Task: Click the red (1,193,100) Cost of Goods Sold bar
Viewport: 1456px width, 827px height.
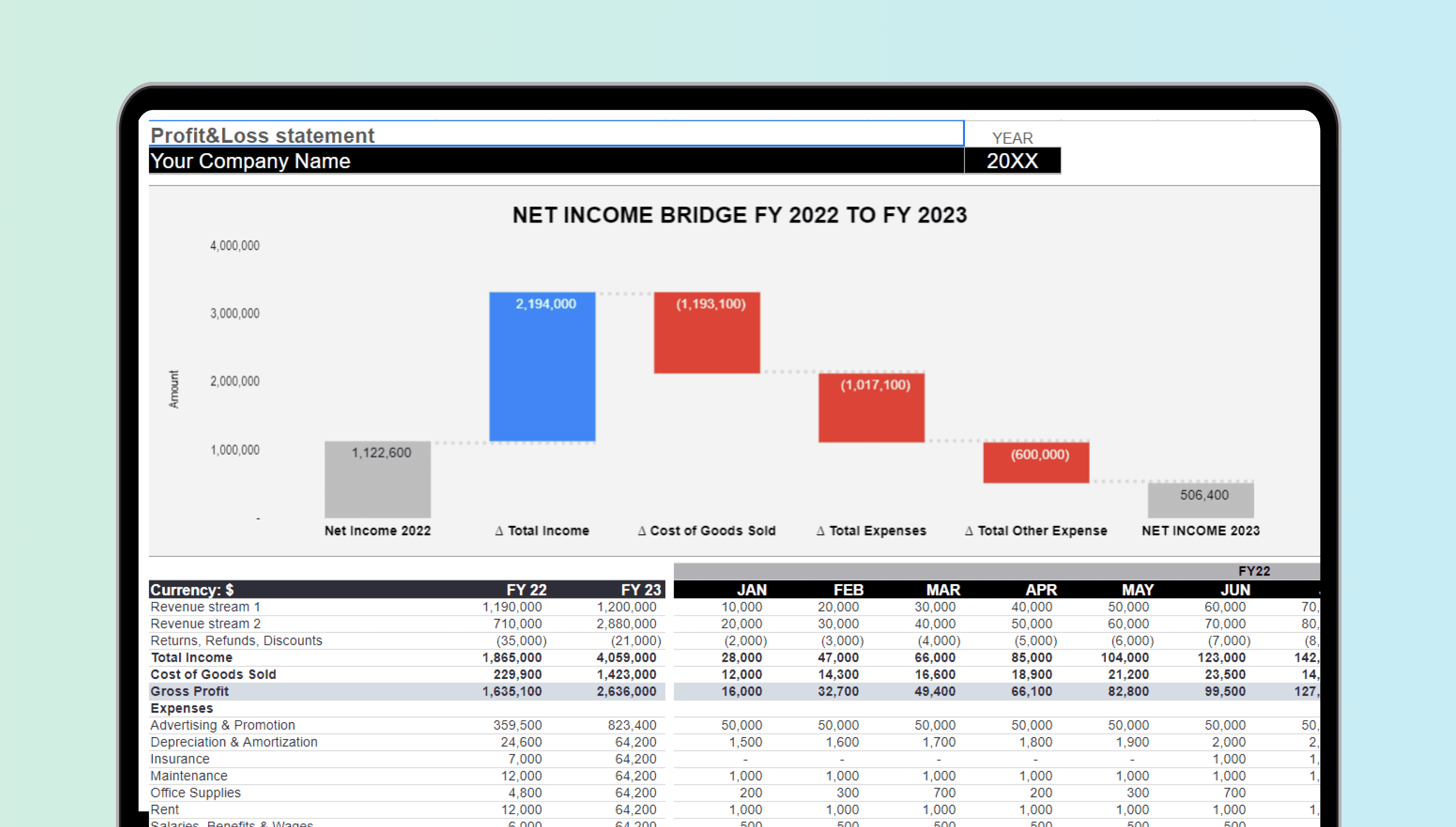Action: (x=707, y=333)
